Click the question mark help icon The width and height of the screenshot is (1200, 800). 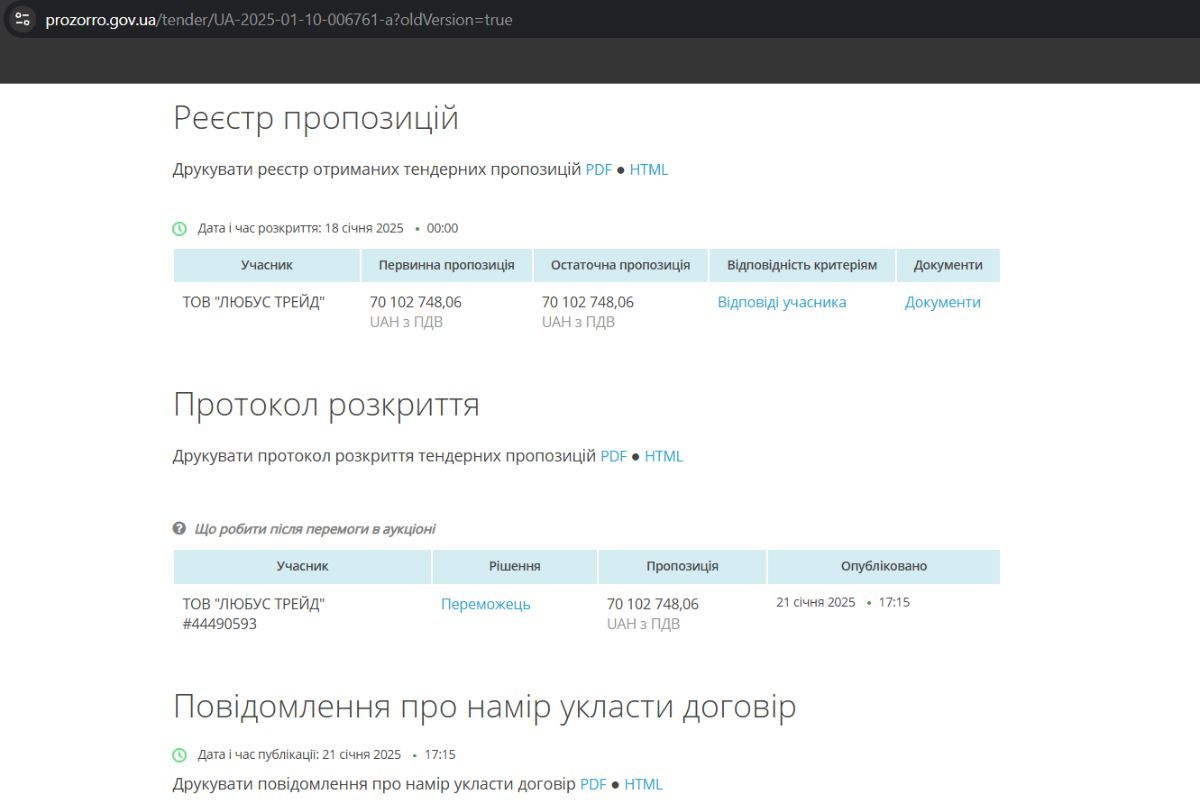coord(179,528)
